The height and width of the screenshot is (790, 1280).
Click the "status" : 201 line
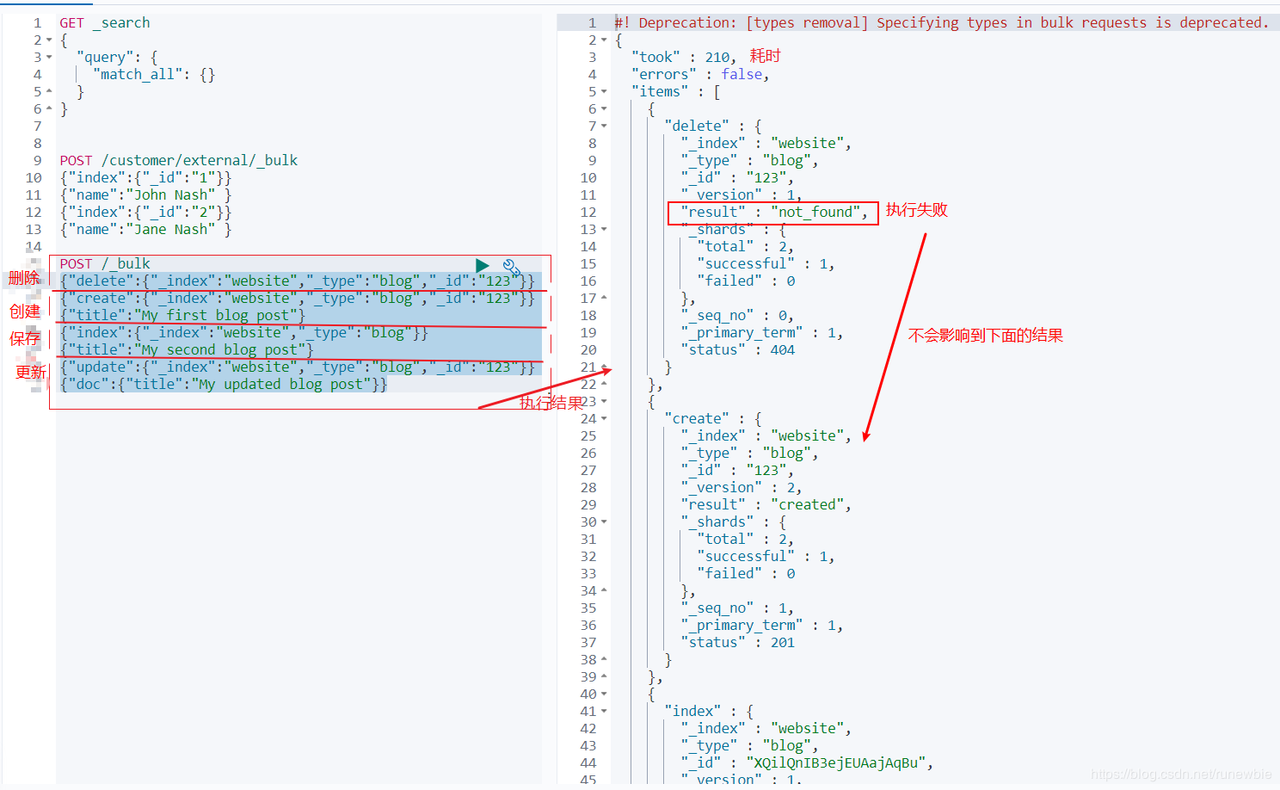pos(738,642)
